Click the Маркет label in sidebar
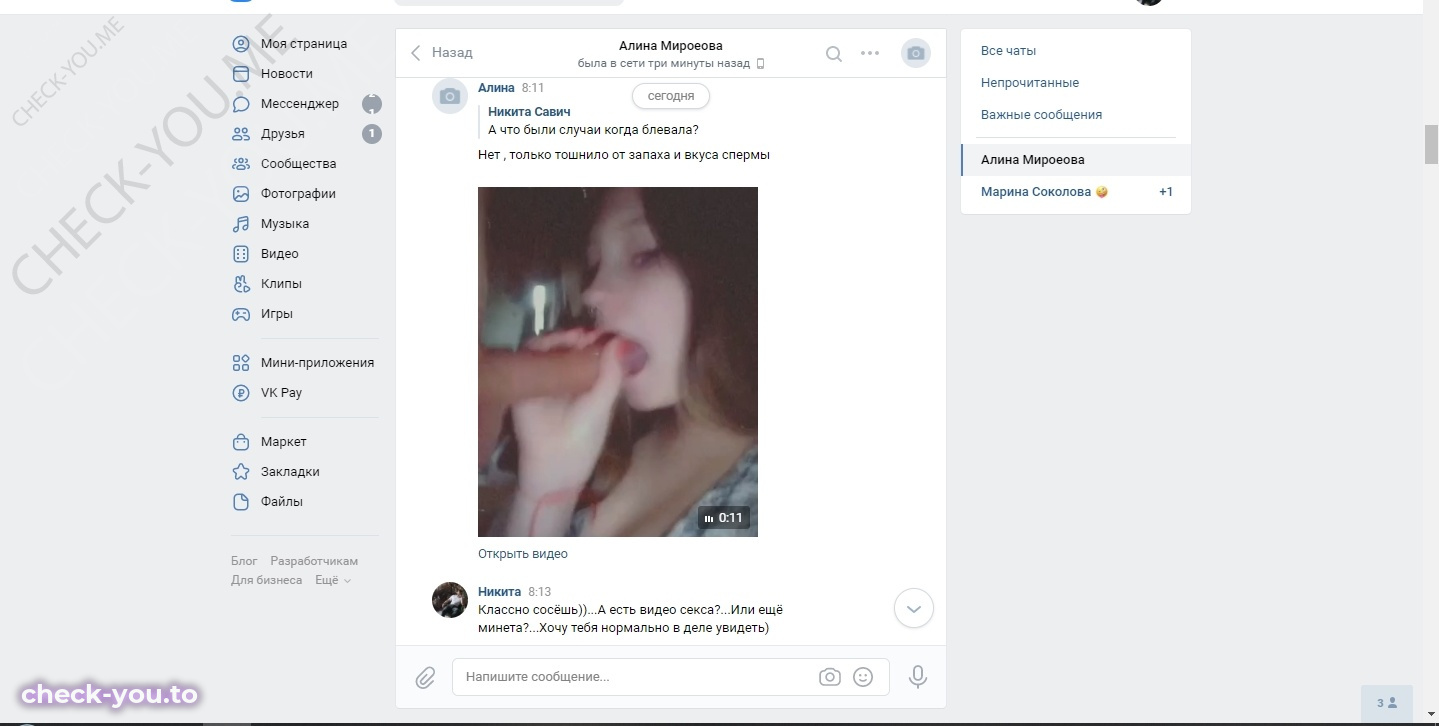Screen dimensions: 1439x726 pos(284,442)
